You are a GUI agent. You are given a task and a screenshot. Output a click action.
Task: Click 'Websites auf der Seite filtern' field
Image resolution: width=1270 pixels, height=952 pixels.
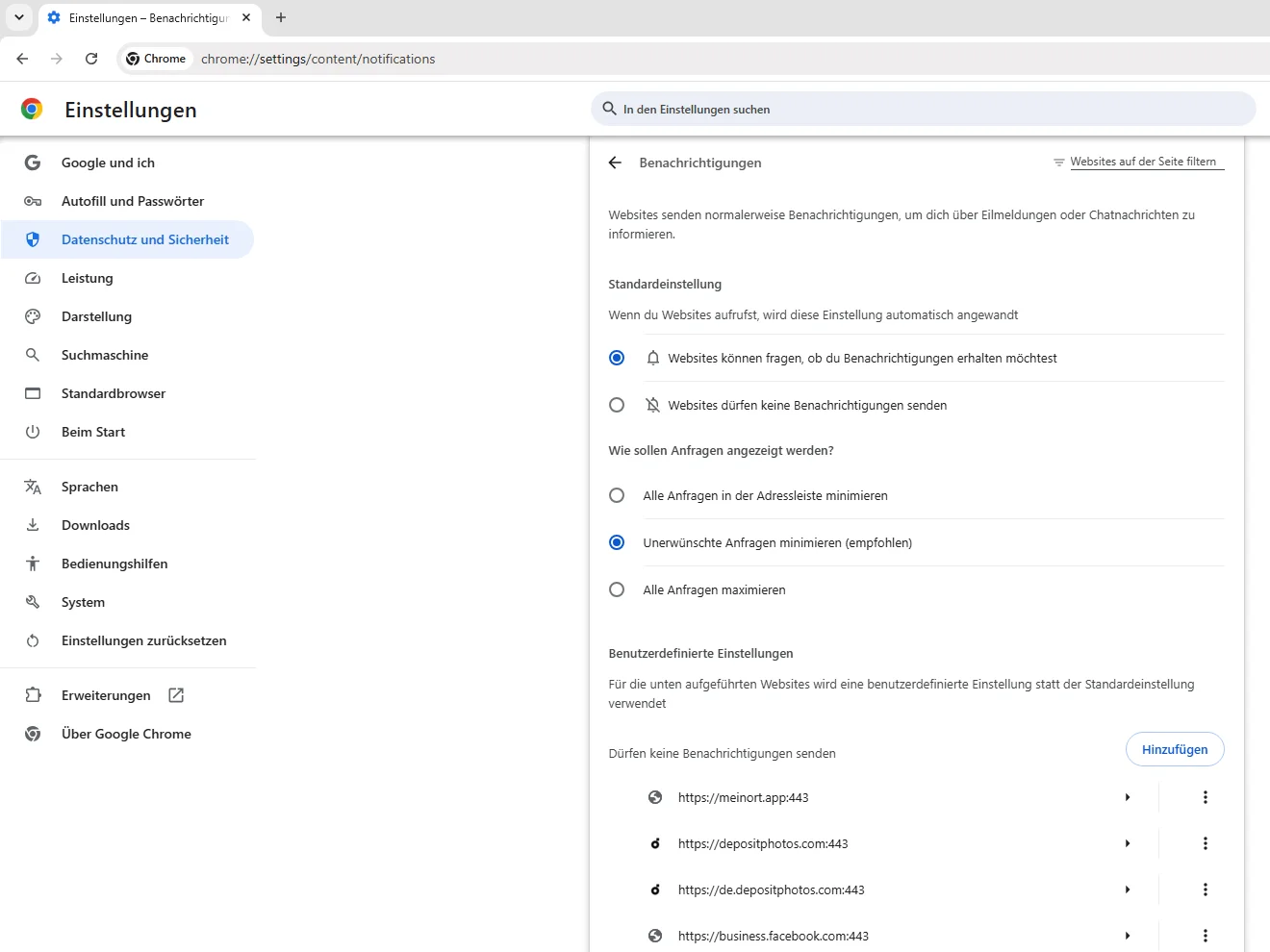[x=1147, y=162]
